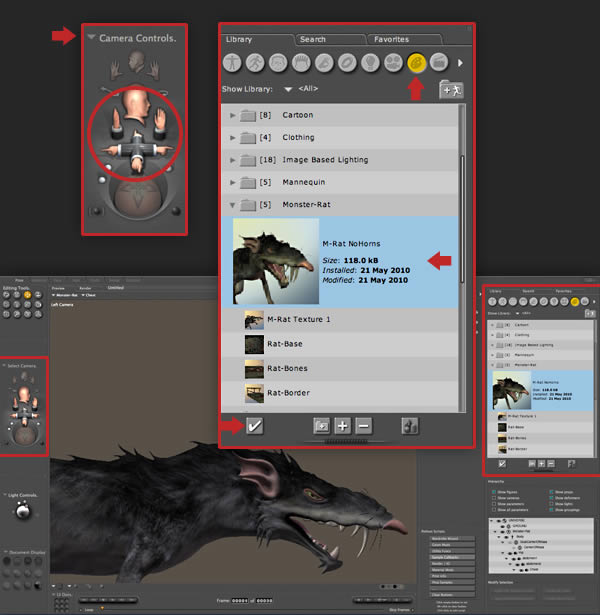Click the add-runtime folder icon near Show Library
Image resolution: width=600 pixels, height=615 pixels.
(x=451, y=90)
